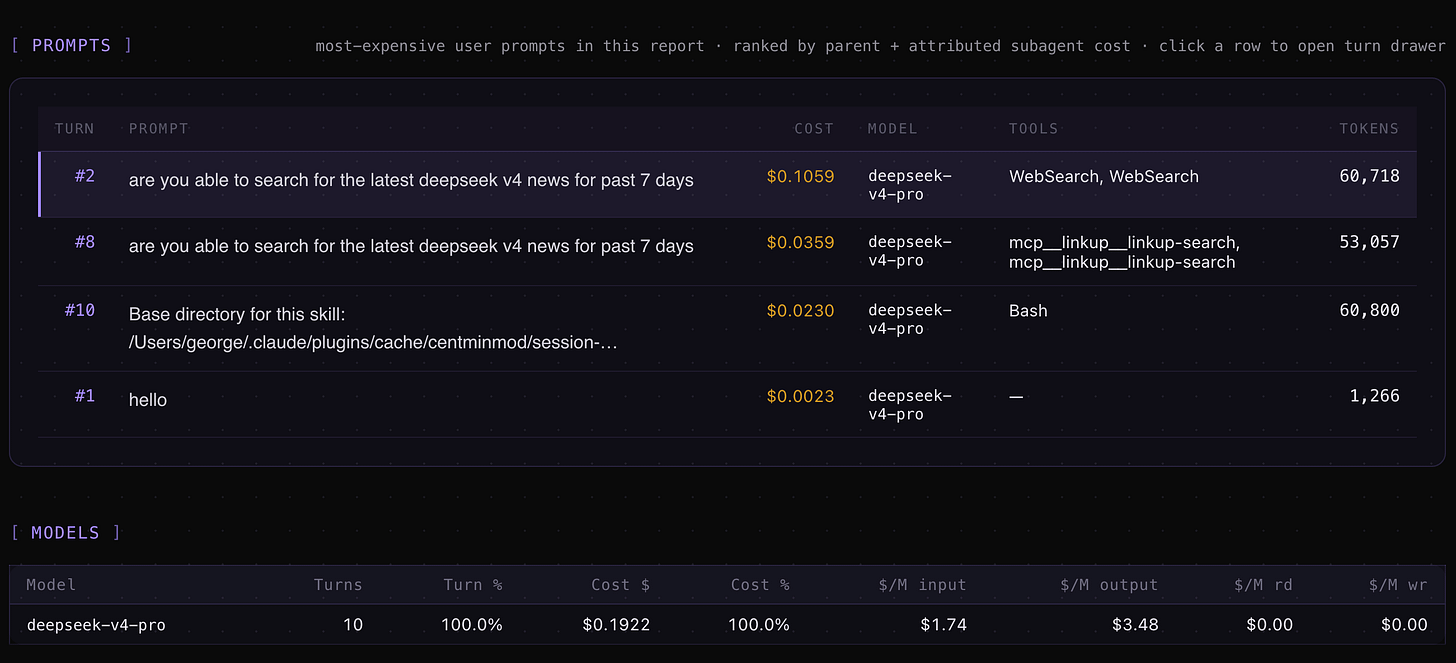The width and height of the screenshot is (1456, 663).
Task: Click the $0.0359 cost cell
Action: pos(800,242)
